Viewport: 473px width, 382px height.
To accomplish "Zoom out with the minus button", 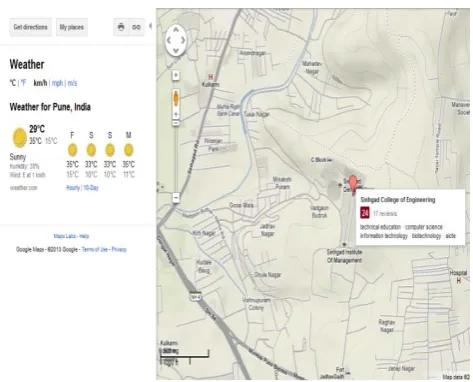I will pyautogui.click(x=176, y=198).
